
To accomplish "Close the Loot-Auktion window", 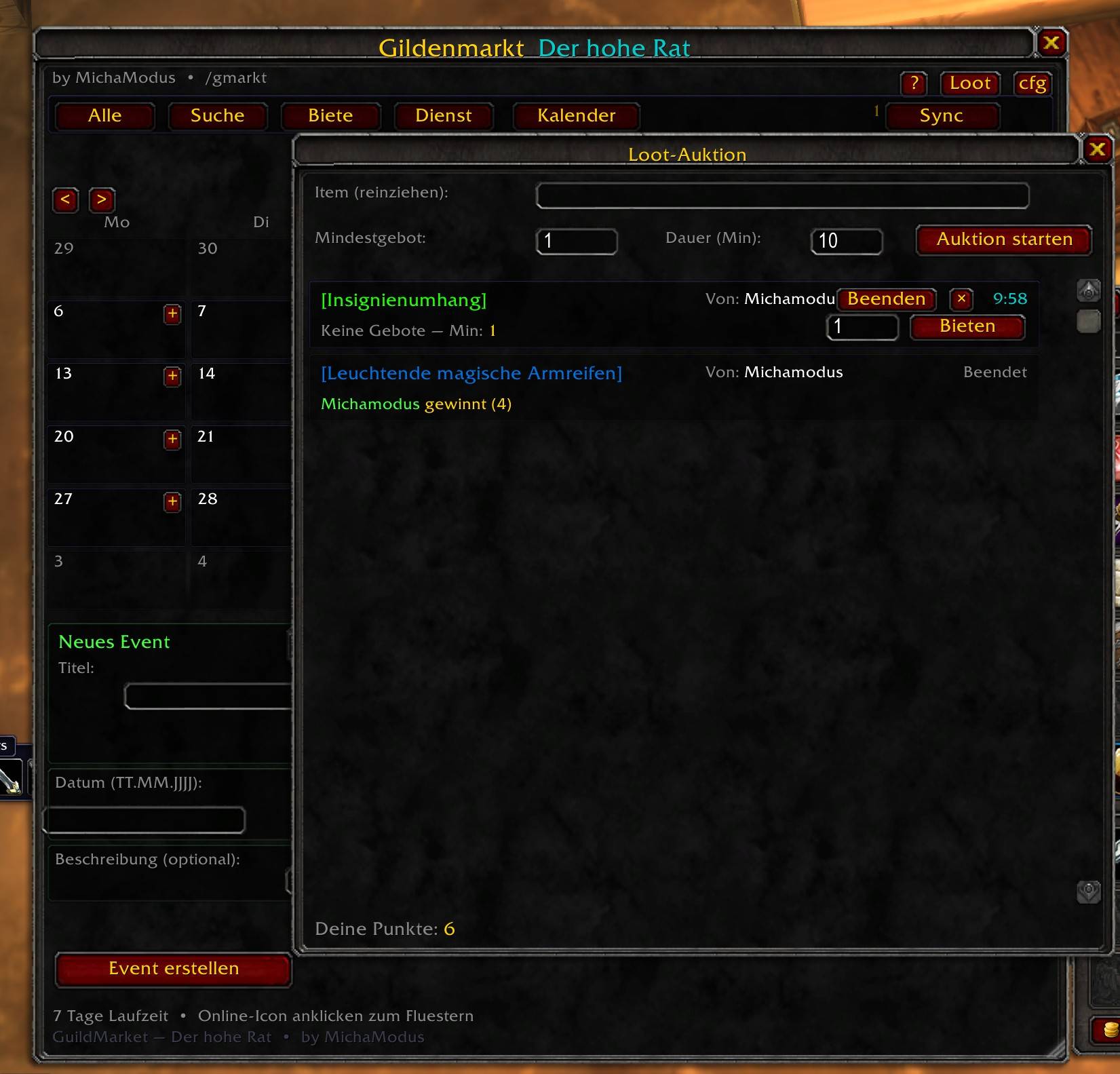I will pyautogui.click(x=1098, y=149).
